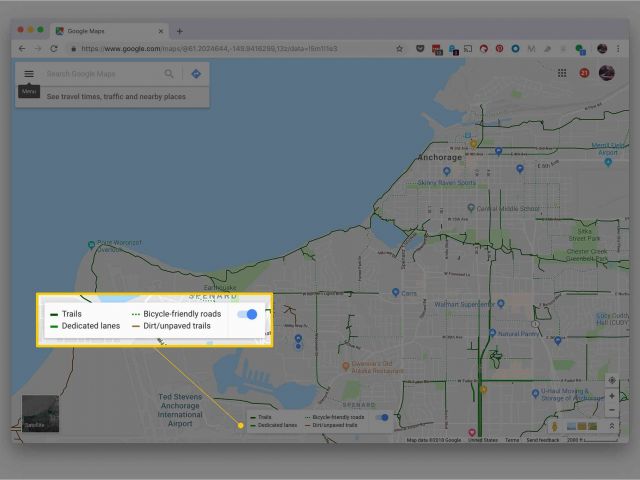Open the Google apps grid
Viewport: 640px width, 480px height.
click(x=562, y=73)
